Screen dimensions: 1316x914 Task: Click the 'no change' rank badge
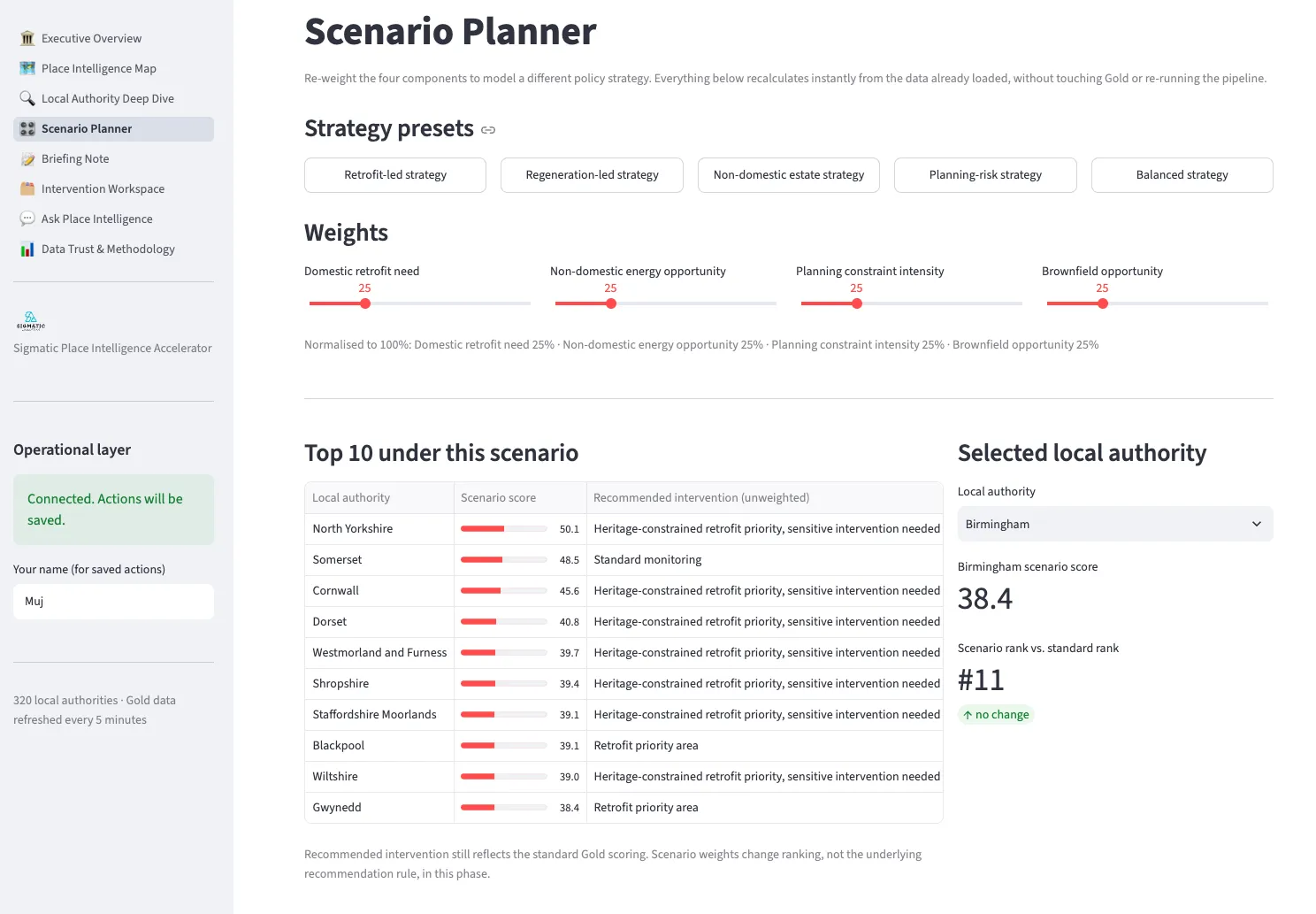click(996, 715)
